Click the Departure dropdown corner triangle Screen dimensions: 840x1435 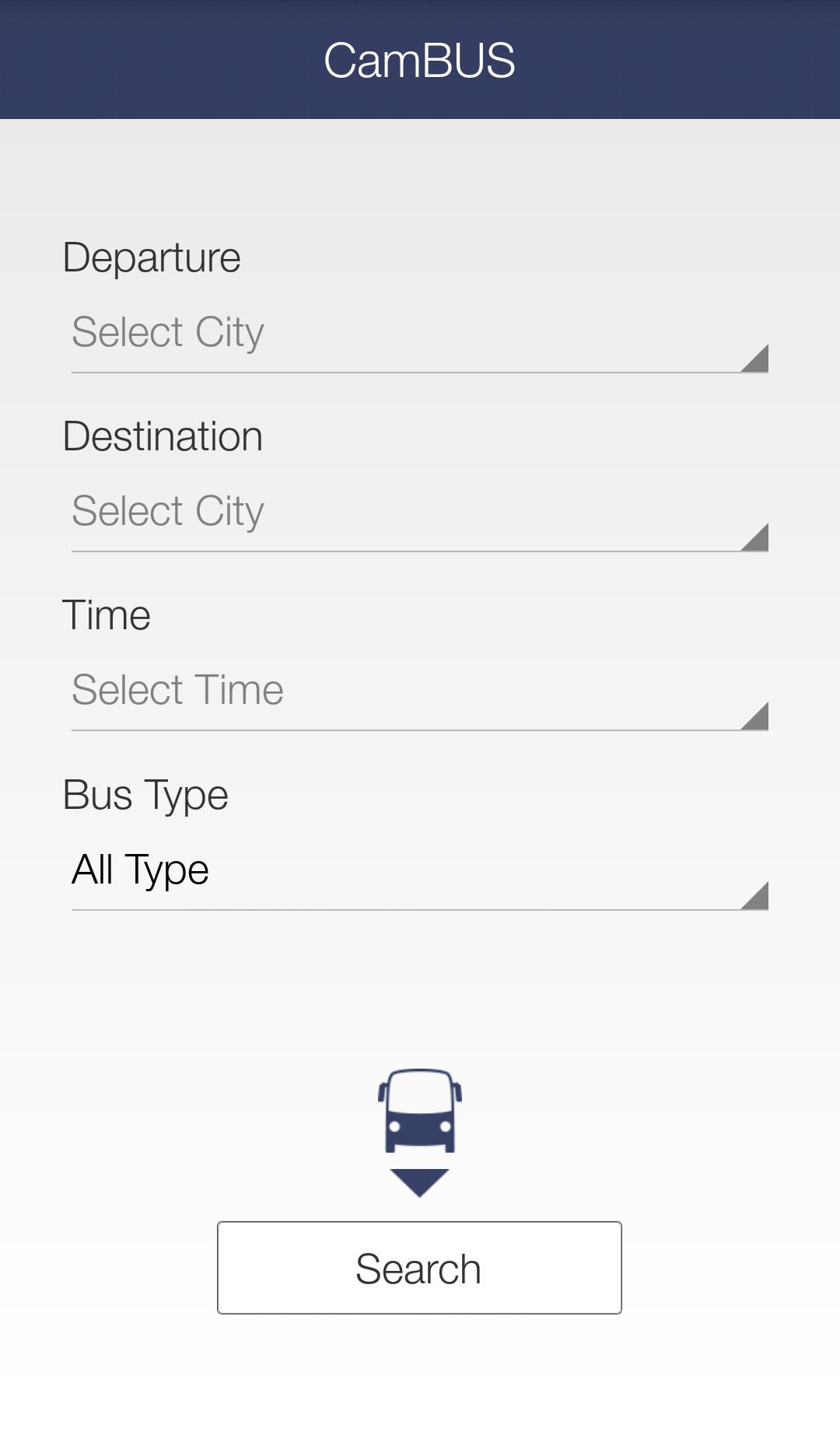point(758,361)
